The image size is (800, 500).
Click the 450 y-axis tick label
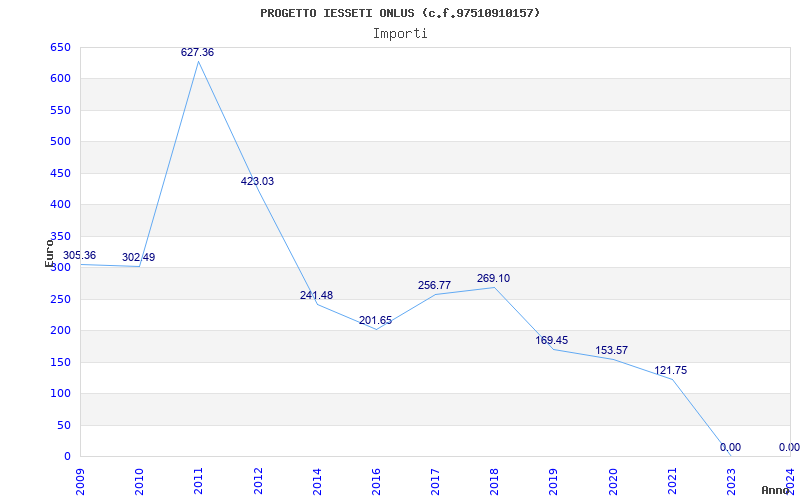60,173
